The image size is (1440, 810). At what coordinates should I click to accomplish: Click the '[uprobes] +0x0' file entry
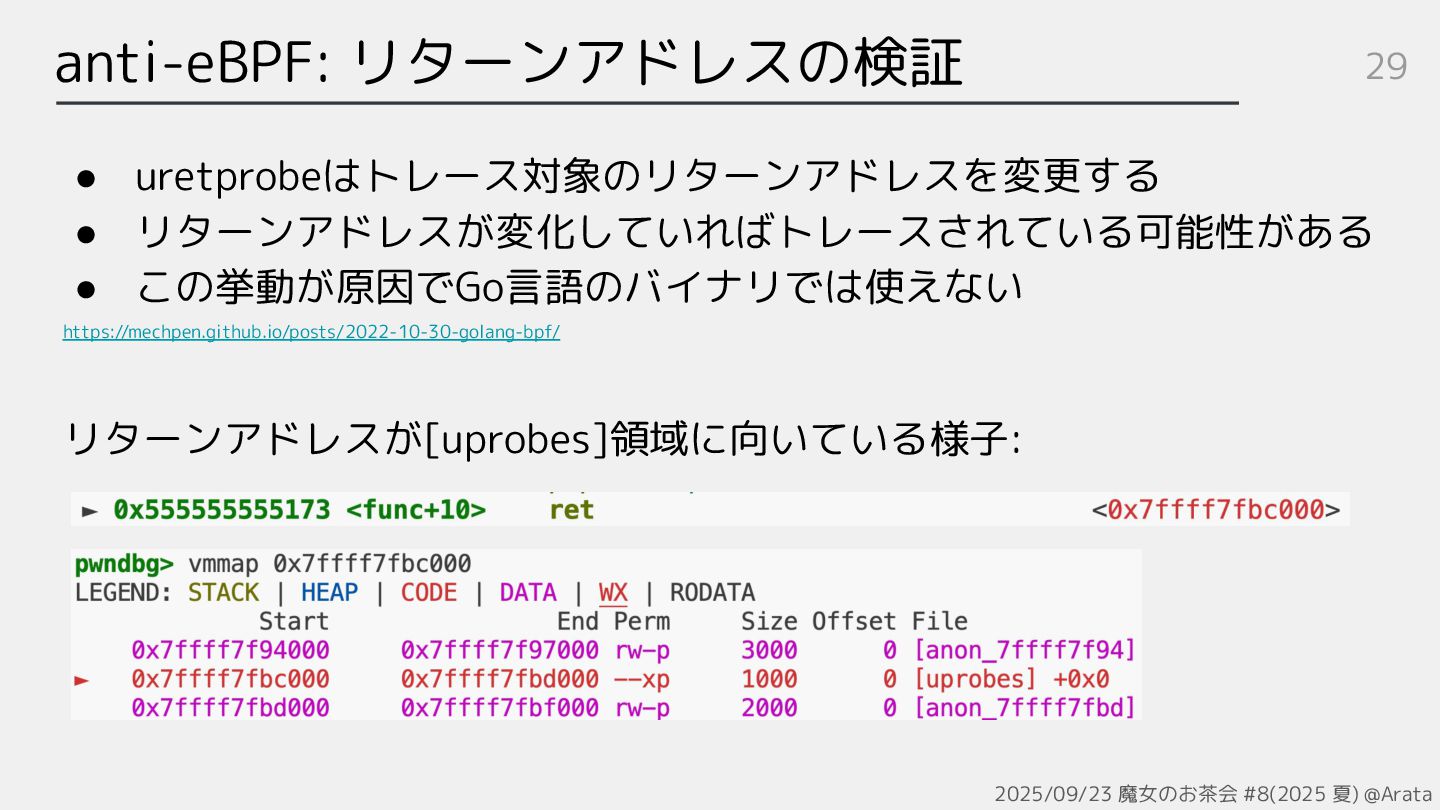(1011, 679)
